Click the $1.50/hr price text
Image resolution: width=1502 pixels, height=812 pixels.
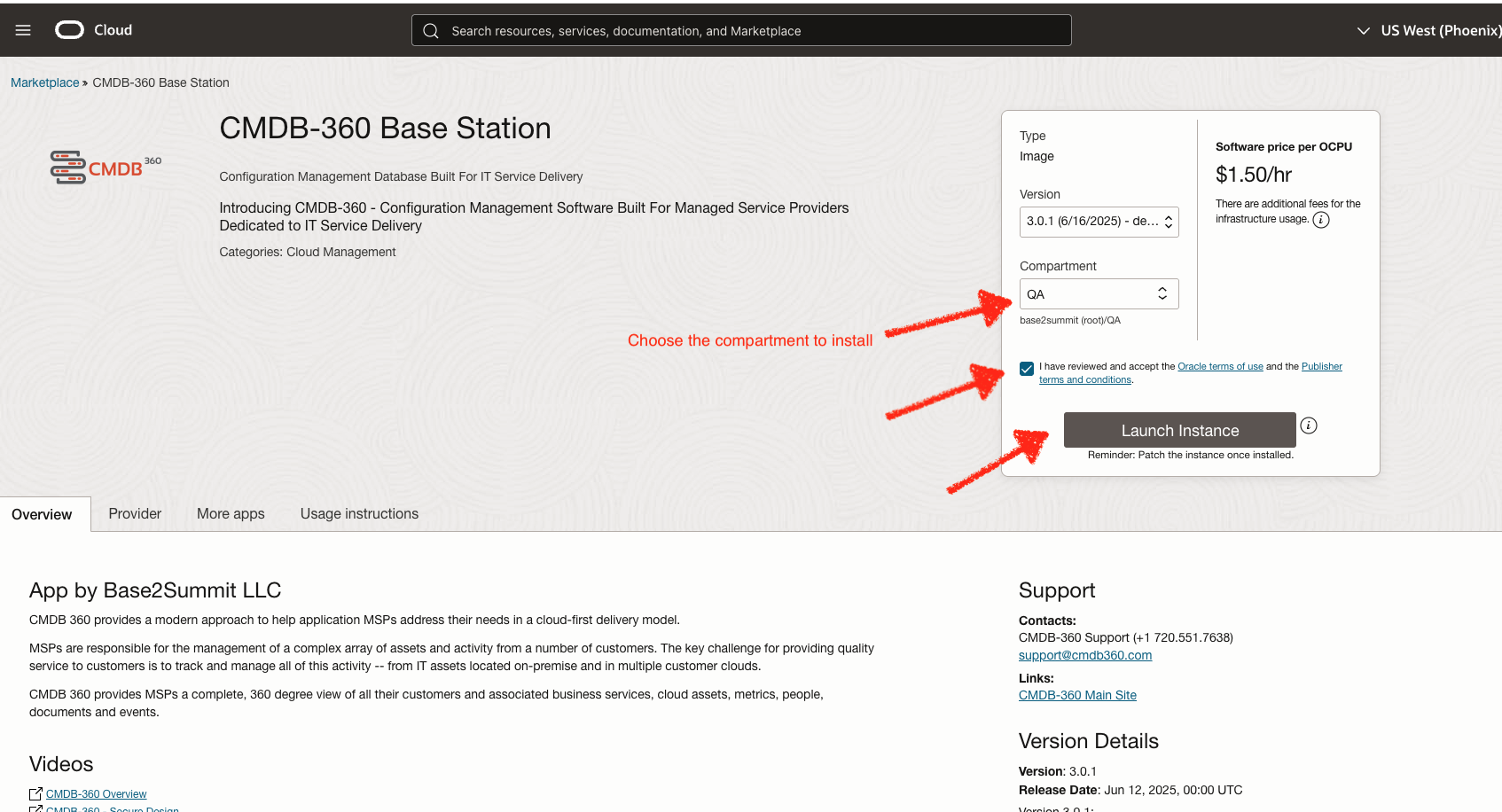(1254, 175)
